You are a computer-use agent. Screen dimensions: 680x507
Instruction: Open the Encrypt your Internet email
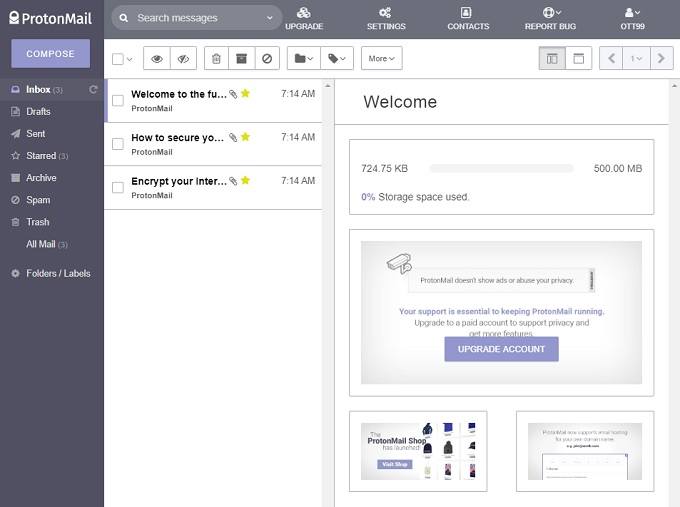pyautogui.click(x=214, y=187)
